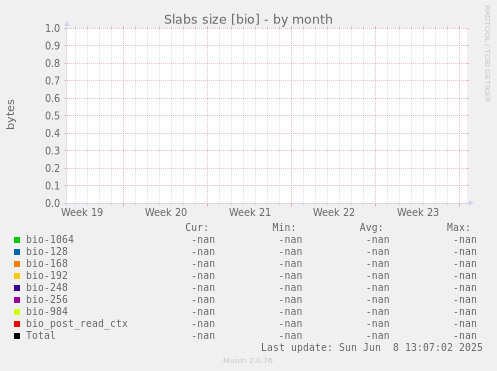
Task: Click the 1.0 y-axis tick value
Action: click(53, 28)
